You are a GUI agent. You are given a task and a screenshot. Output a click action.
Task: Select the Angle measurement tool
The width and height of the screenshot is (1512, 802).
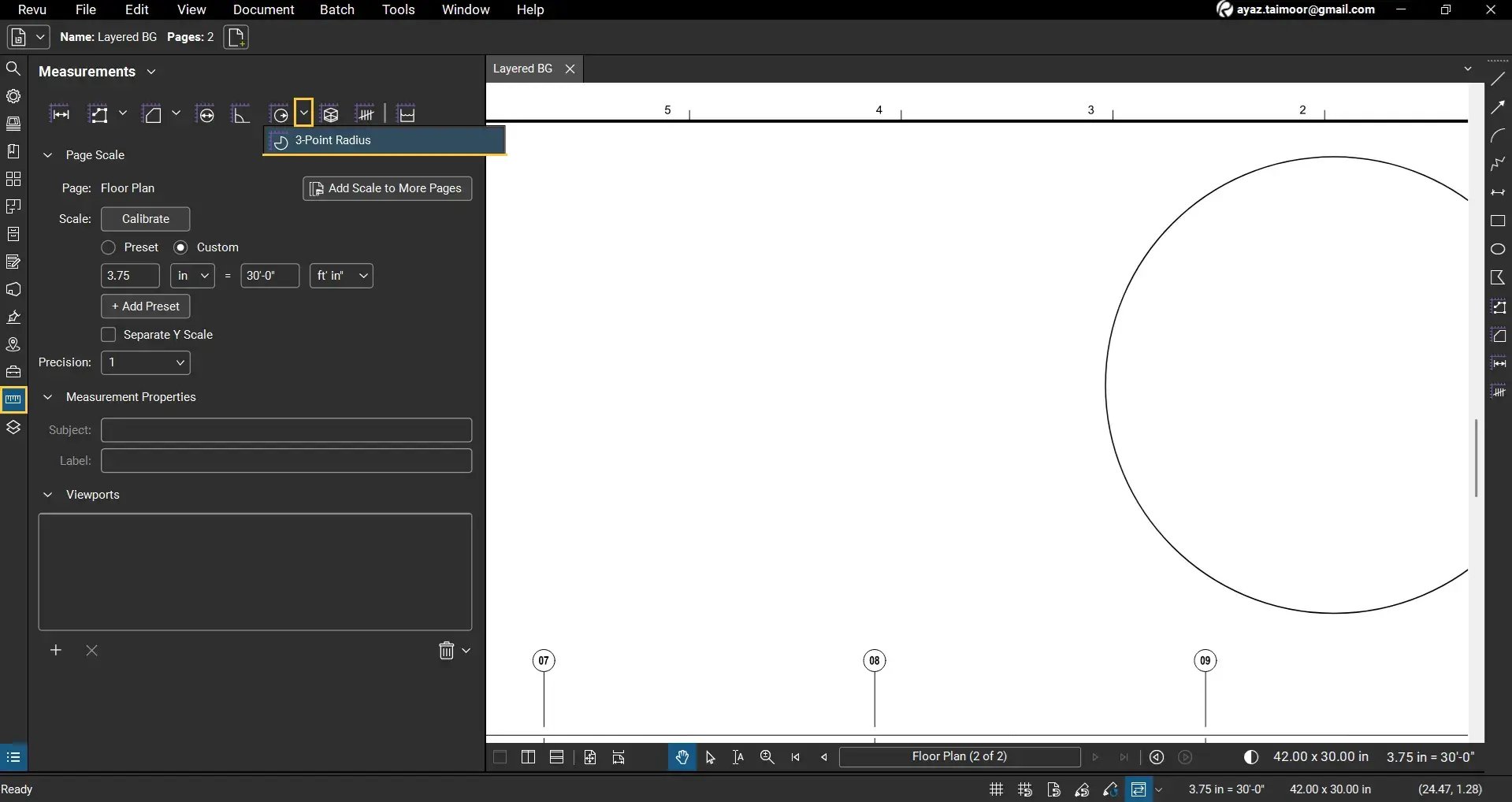click(x=242, y=113)
